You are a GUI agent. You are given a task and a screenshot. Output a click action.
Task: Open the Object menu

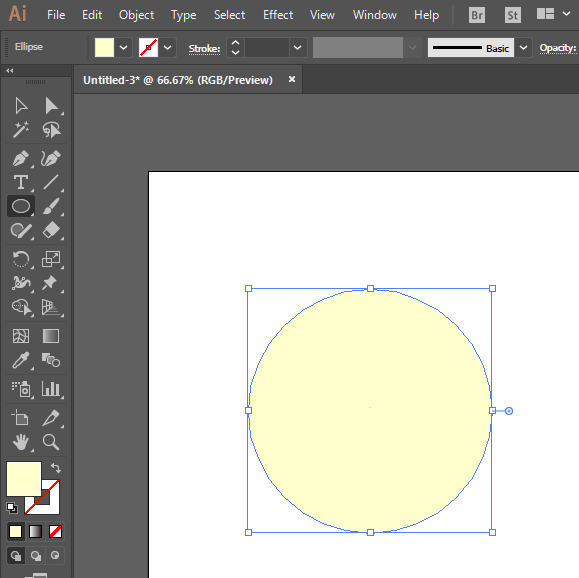point(136,15)
